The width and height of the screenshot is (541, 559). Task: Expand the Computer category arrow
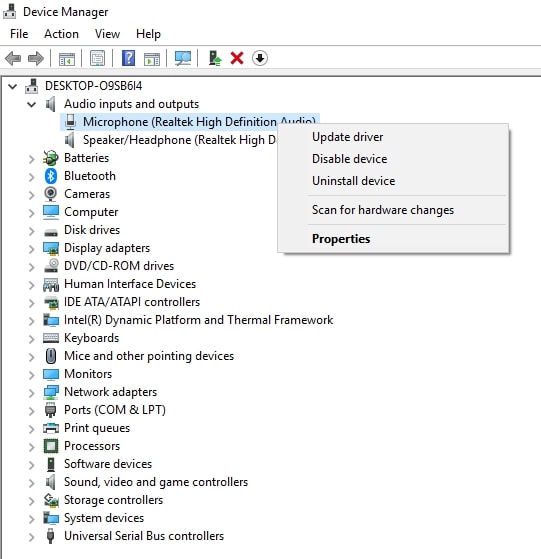tap(32, 213)
